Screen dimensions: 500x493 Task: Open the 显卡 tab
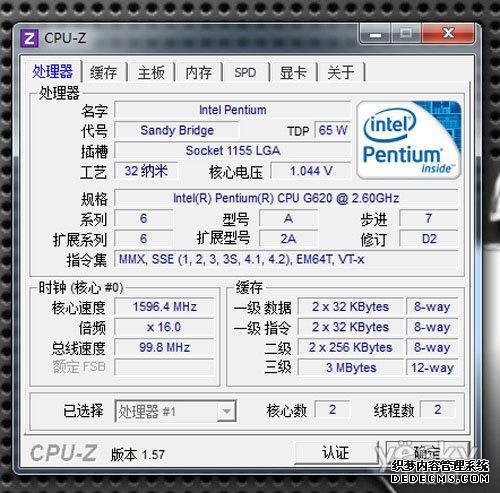(x=293, y=72)
